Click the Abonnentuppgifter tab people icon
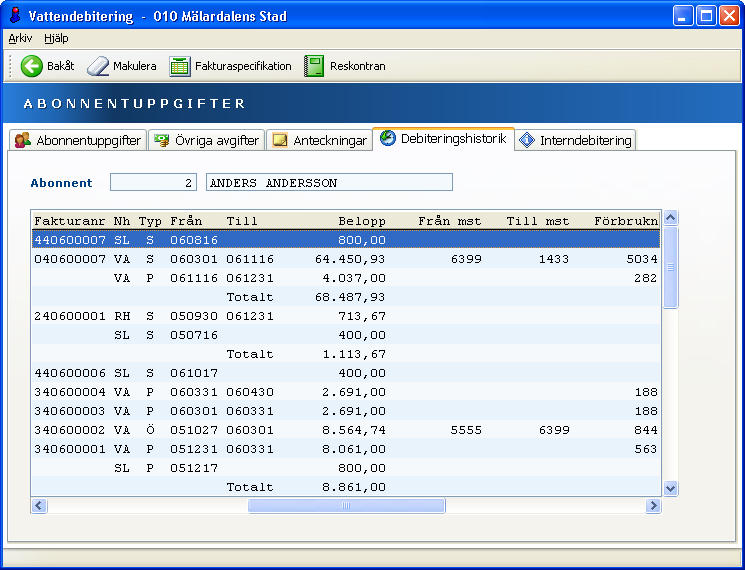This screenshot has width=745, height=570. (x=23, y=140)
